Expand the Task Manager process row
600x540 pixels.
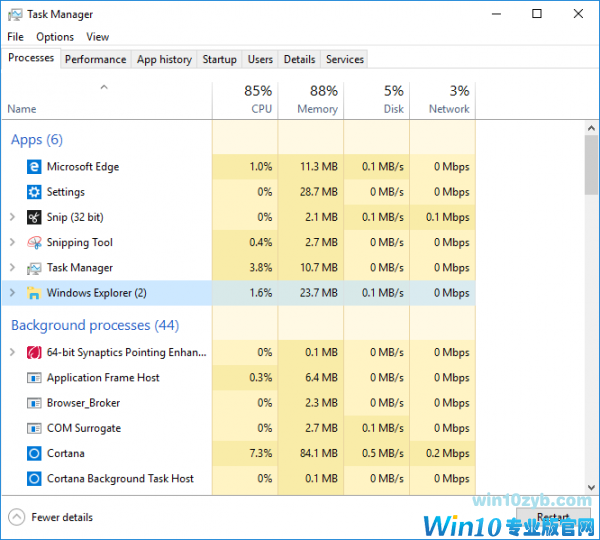coord(12,268)
